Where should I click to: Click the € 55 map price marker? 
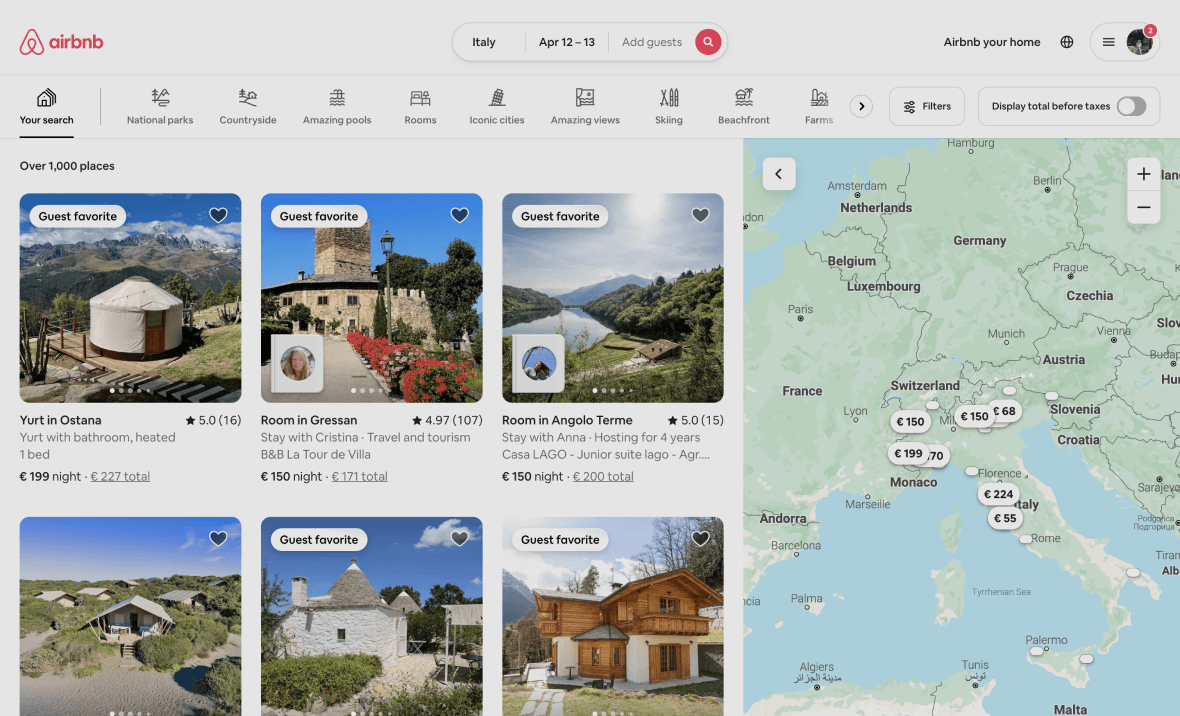1005,518
